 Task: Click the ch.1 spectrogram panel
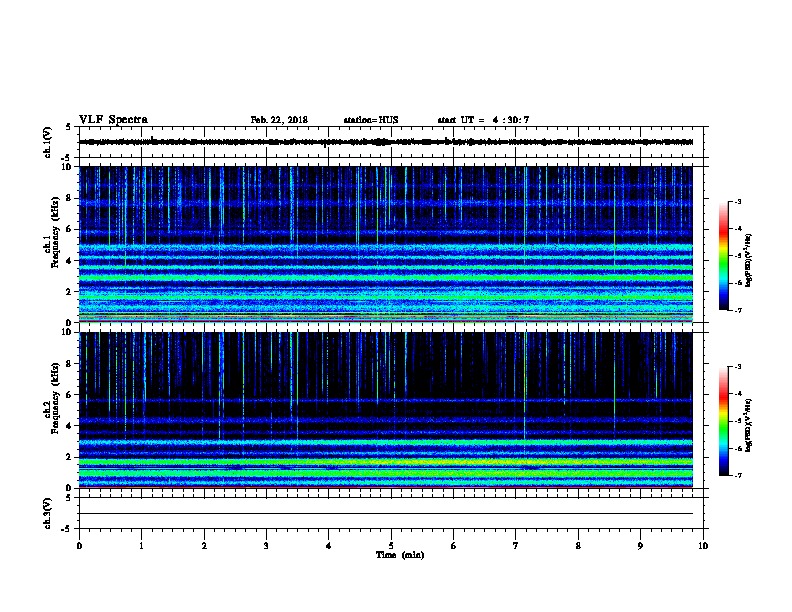[x=386, y=244]
